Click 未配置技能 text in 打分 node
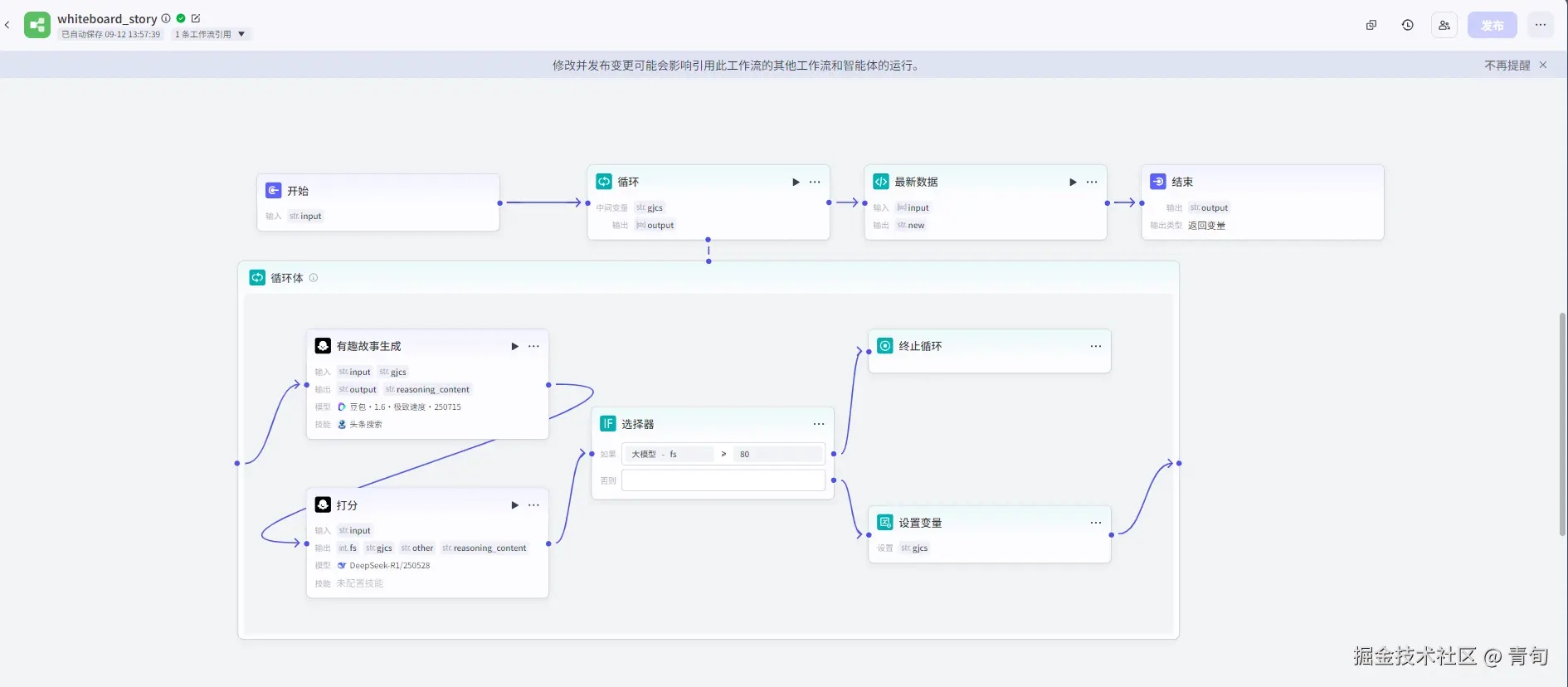Viewport: 1568px width, 687px height. 360,583
